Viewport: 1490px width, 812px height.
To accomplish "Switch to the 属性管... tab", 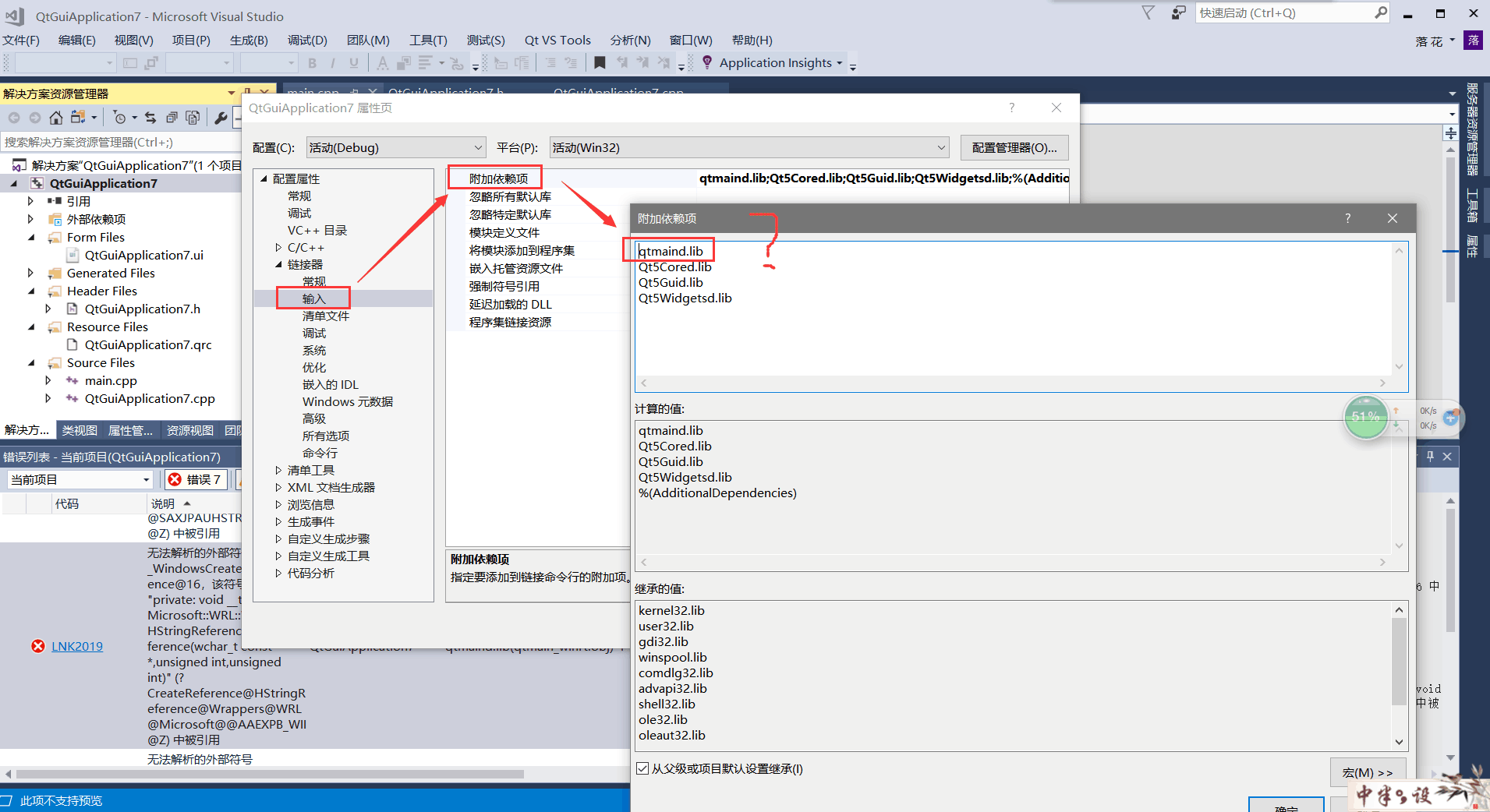I will click(130, 430).
